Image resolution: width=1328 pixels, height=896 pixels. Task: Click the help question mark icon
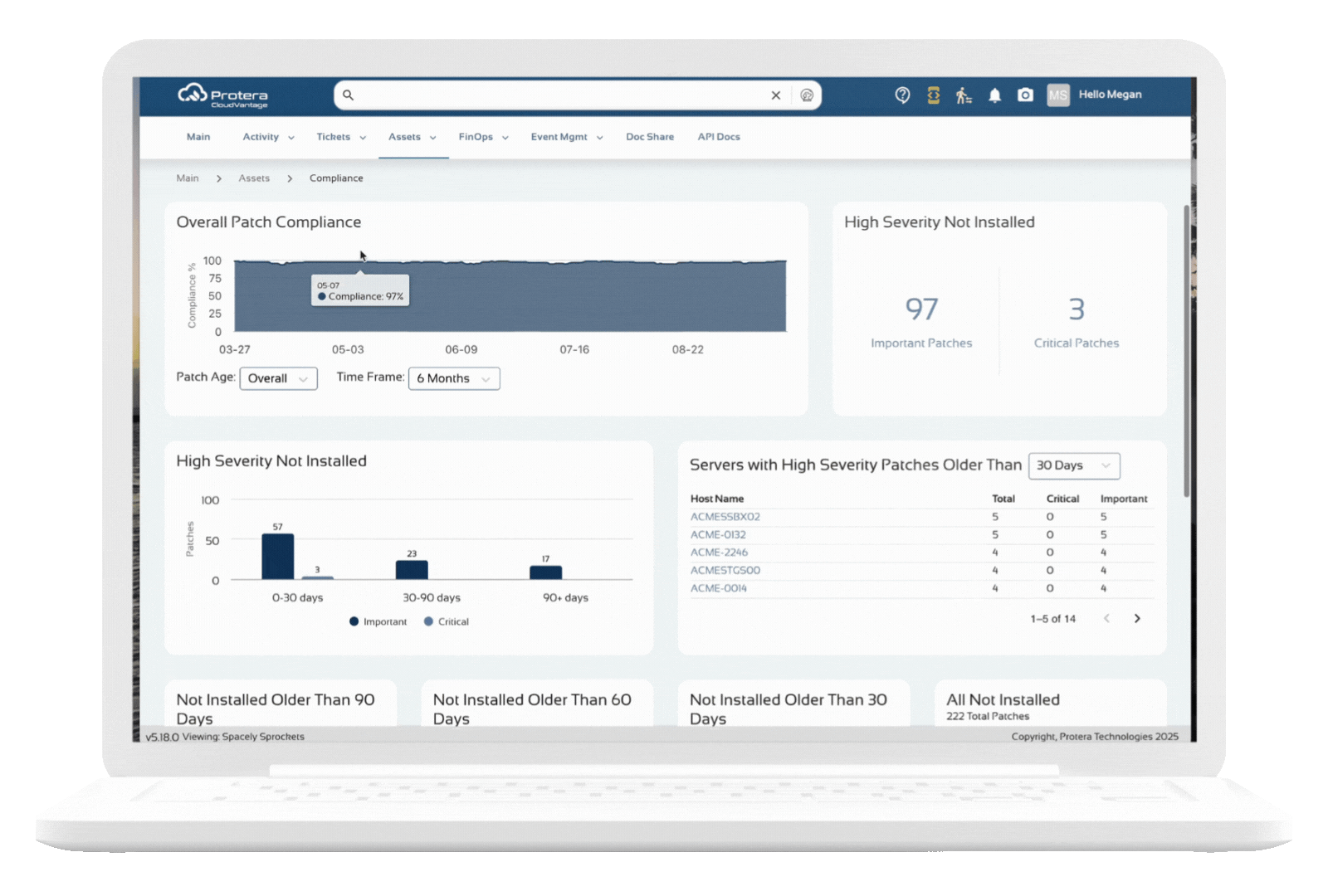(x=902, y=95)
